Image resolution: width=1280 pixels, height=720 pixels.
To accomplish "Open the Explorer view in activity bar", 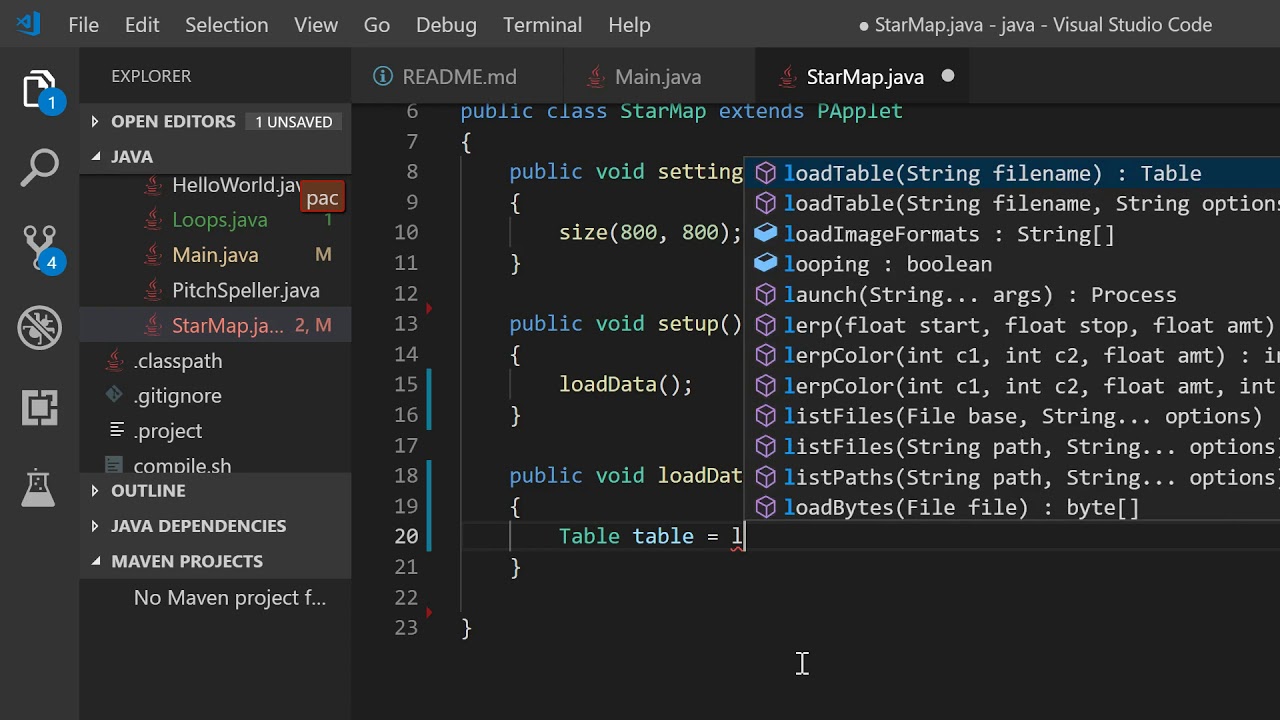I will point(40,91).
